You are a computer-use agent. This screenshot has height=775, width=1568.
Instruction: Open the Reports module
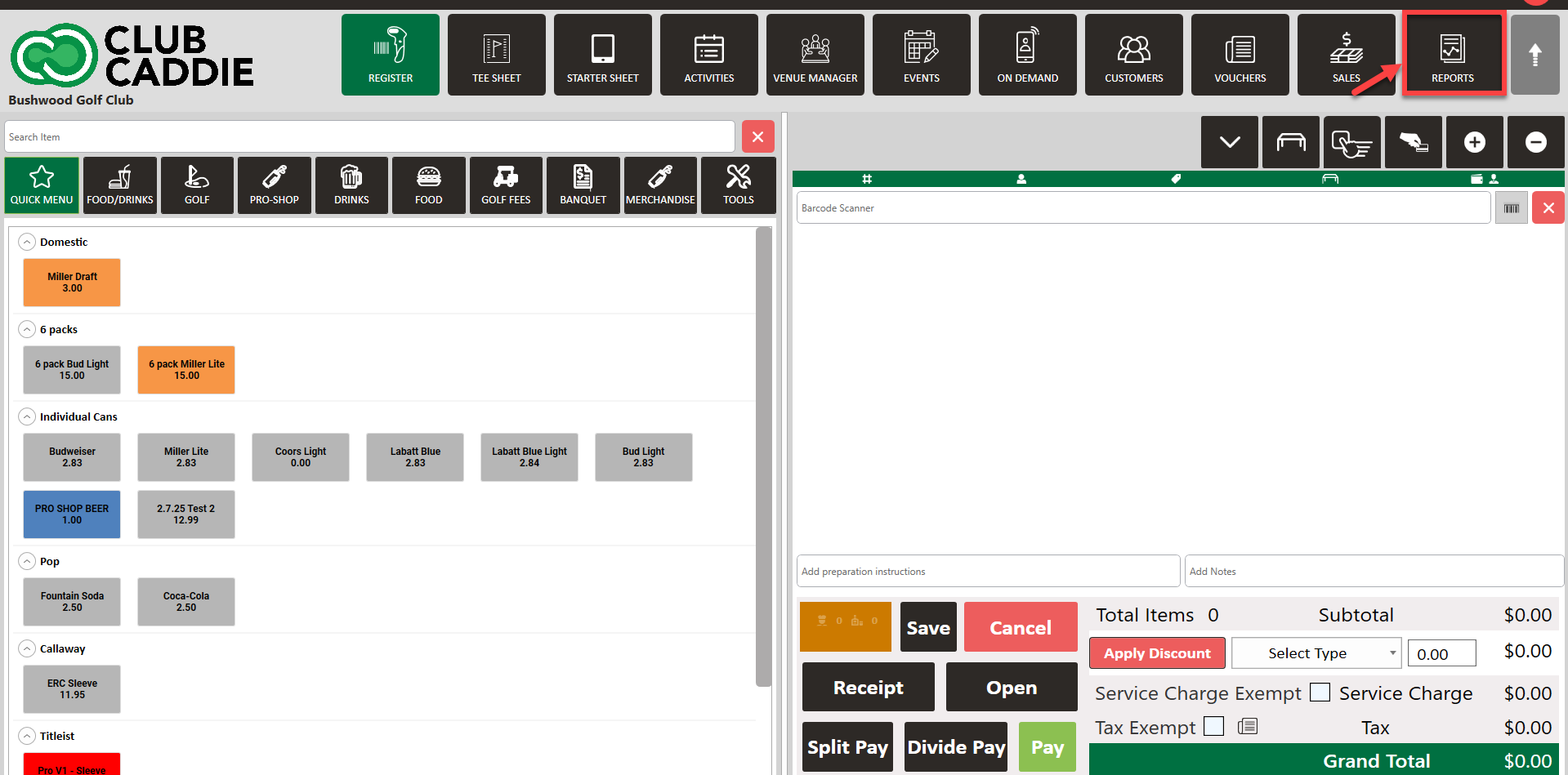(x=1453, y=55)
